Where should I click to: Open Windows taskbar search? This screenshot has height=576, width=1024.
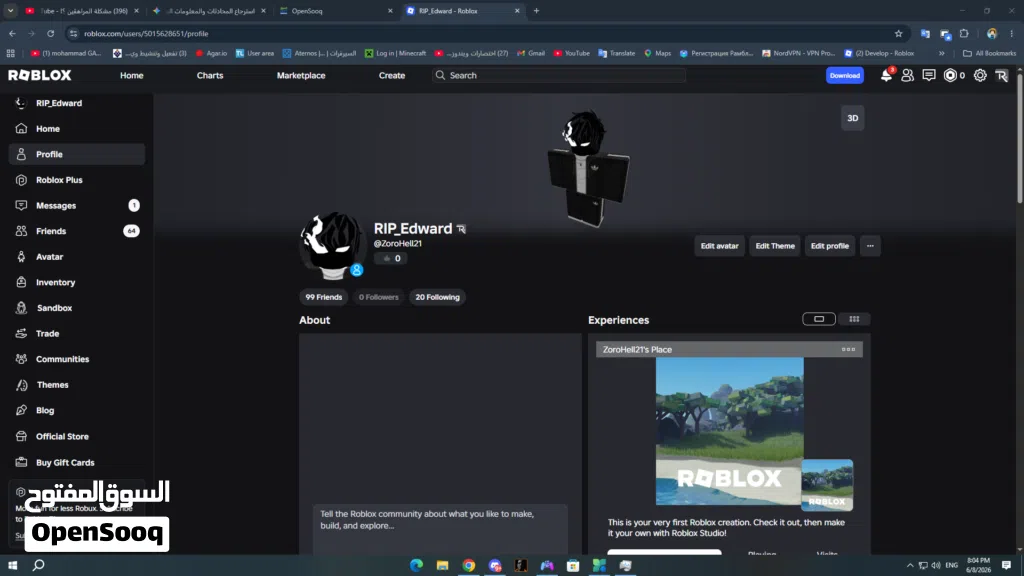tap(39, 566)
